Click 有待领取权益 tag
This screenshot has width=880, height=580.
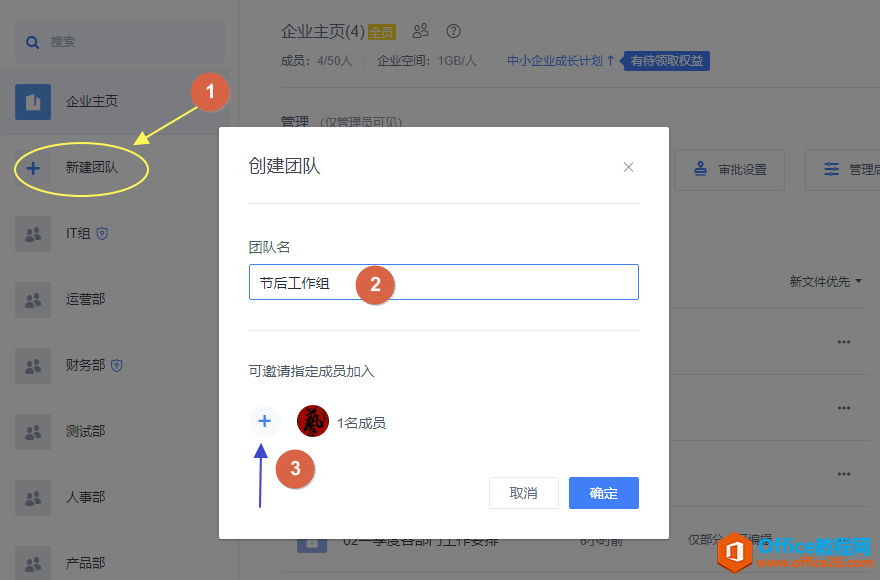[x=666, y=61]
